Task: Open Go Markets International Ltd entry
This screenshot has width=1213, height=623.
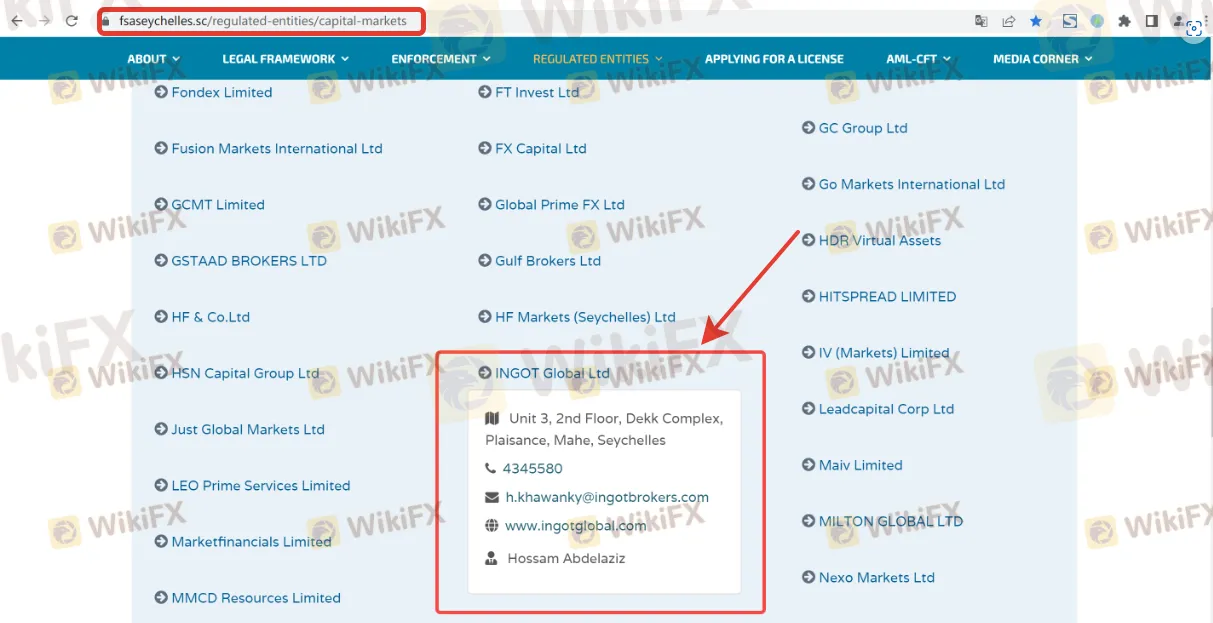Action: (x=912, y=184)
